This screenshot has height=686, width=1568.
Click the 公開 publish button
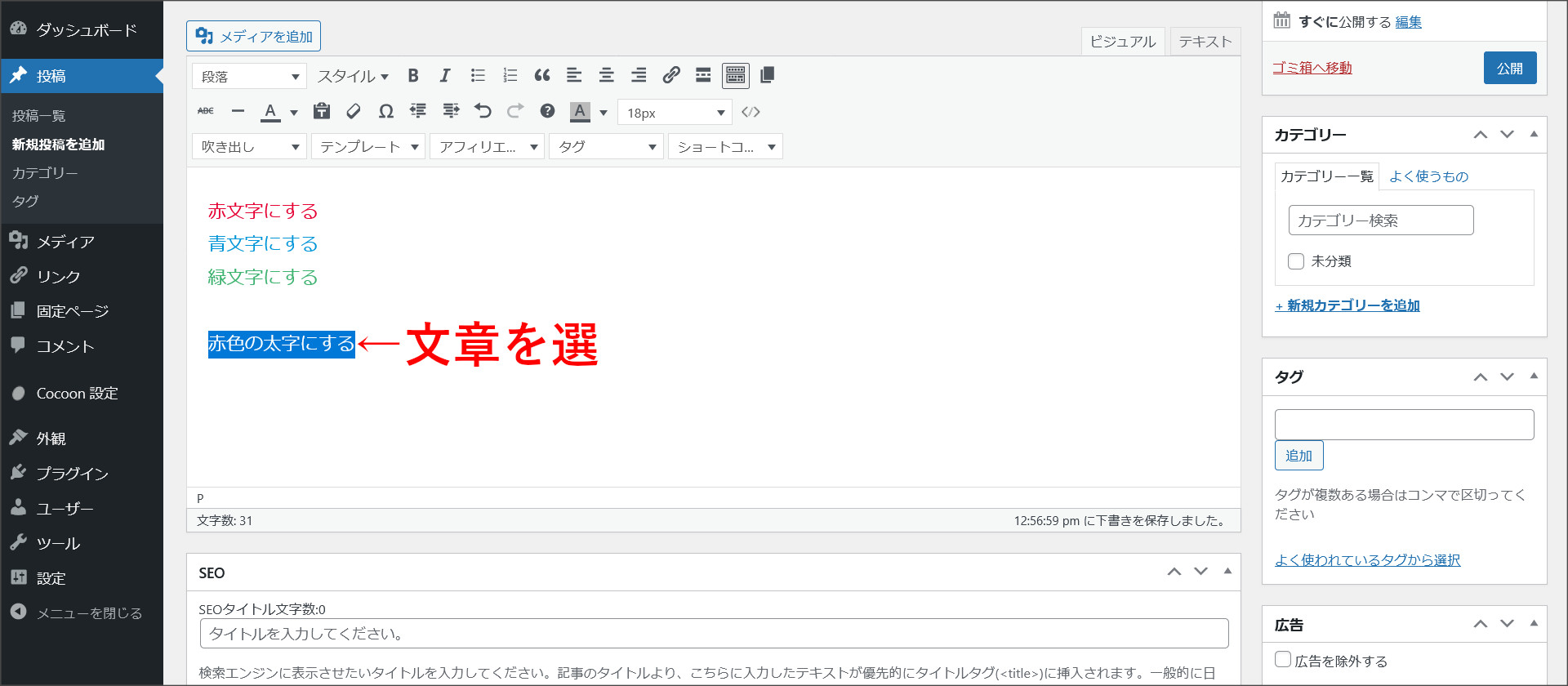[1510, 68]
